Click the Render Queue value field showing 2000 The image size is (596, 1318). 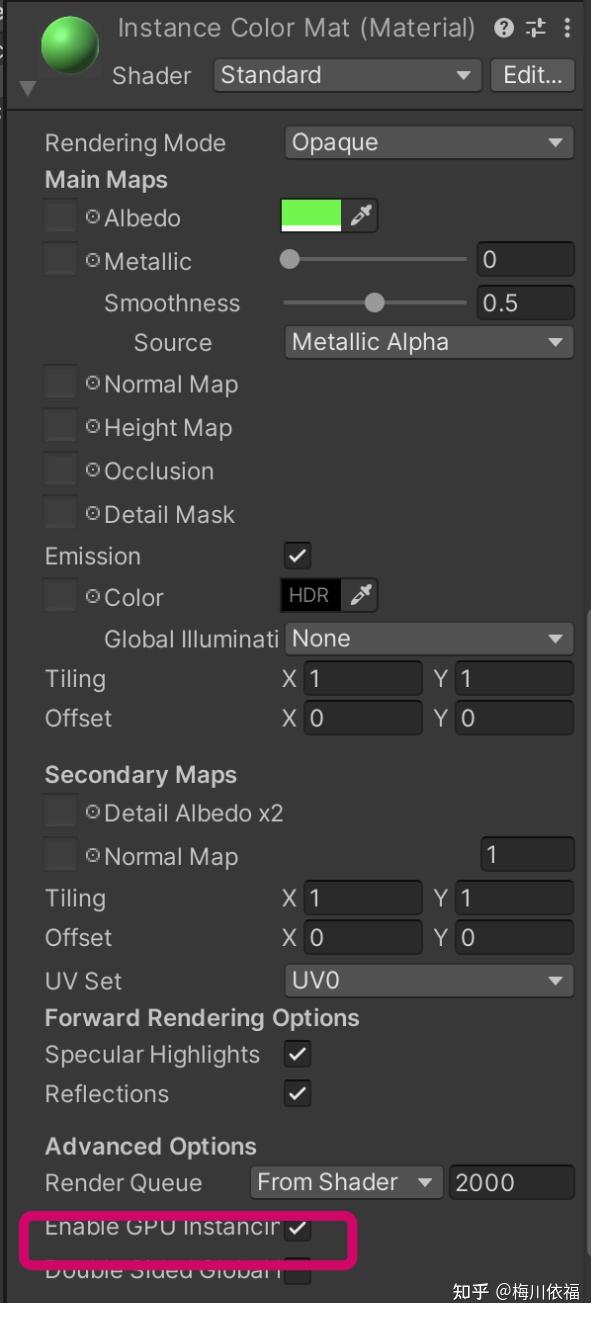click(x=511, y=1182)
